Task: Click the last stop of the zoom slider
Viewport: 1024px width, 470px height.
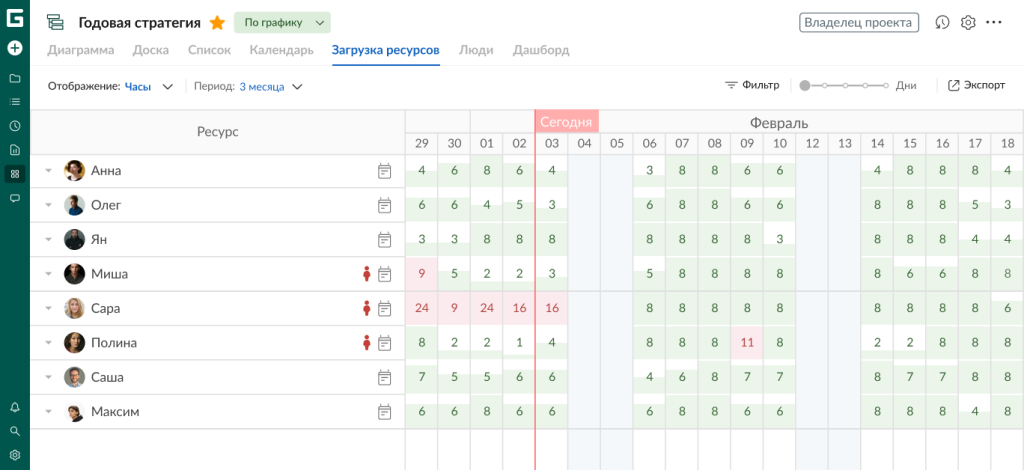Action: [x=886, y=86]
